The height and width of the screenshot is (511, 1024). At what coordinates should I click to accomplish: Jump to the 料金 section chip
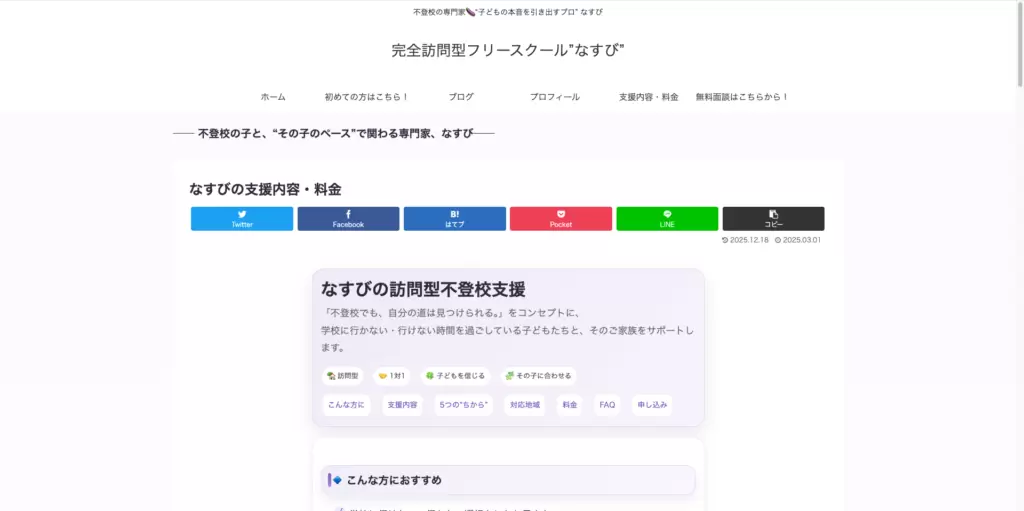(x=569, y=405)
